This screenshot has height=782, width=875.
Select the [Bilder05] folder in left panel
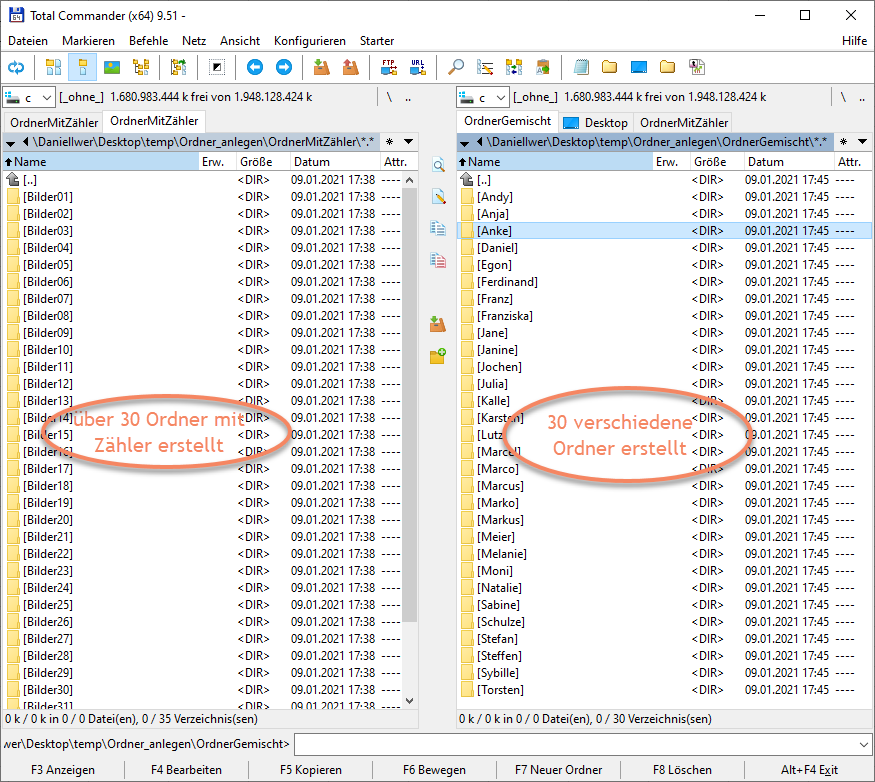(204, 265)
